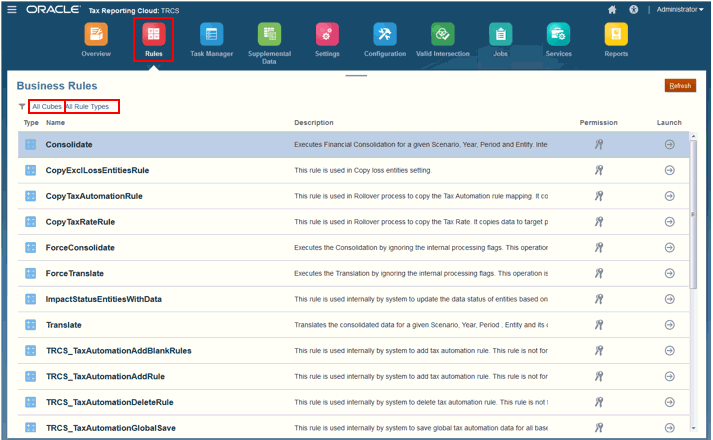Launch the ImpactStatusEntitiesWithData rule
Image resolution: width=713 pixels, height=440 pixels.
[669, 299]
